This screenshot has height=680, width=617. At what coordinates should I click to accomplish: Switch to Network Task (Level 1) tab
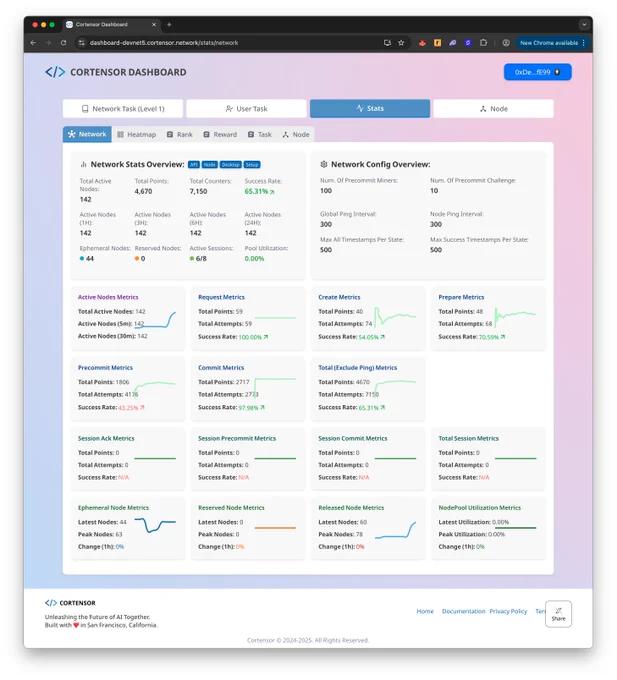(123, 108)
